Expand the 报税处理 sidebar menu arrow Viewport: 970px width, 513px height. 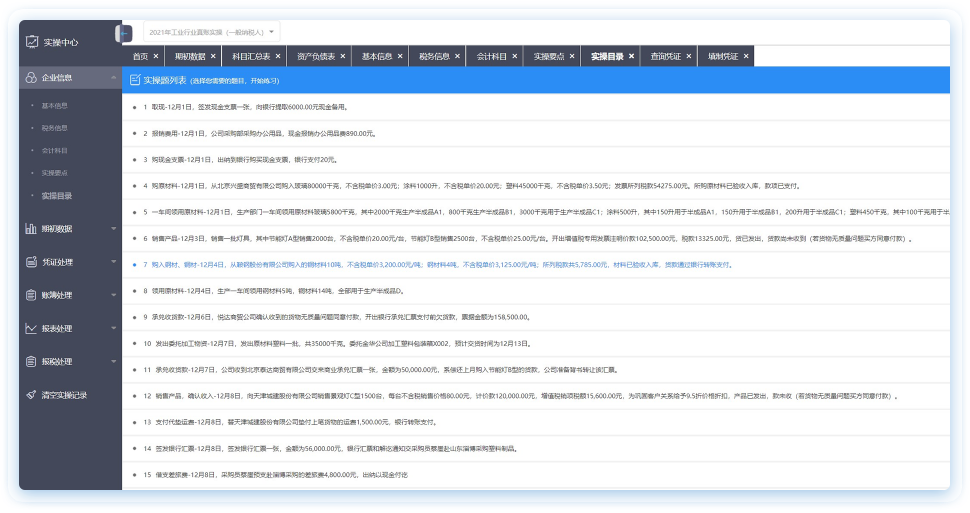(x=113, y=361)
